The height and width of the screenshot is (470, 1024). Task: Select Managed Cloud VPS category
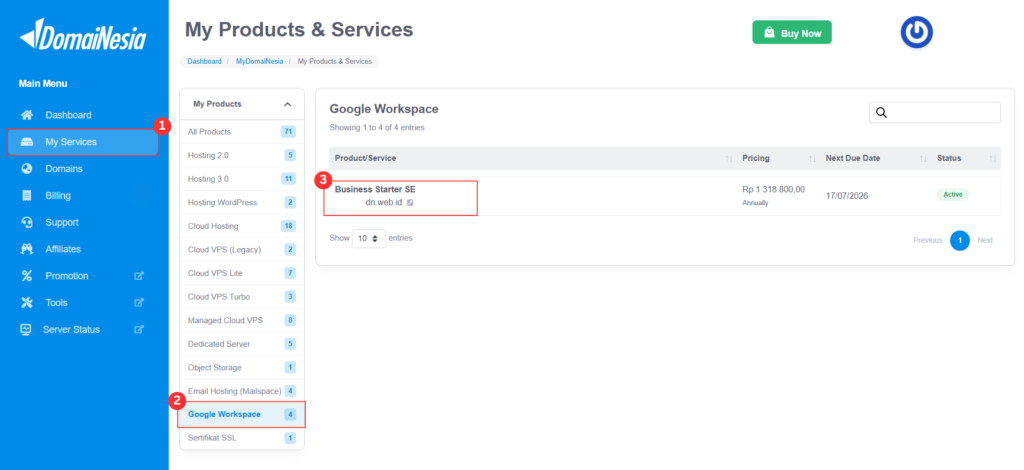pyautogui.click(x=242, y=321)
